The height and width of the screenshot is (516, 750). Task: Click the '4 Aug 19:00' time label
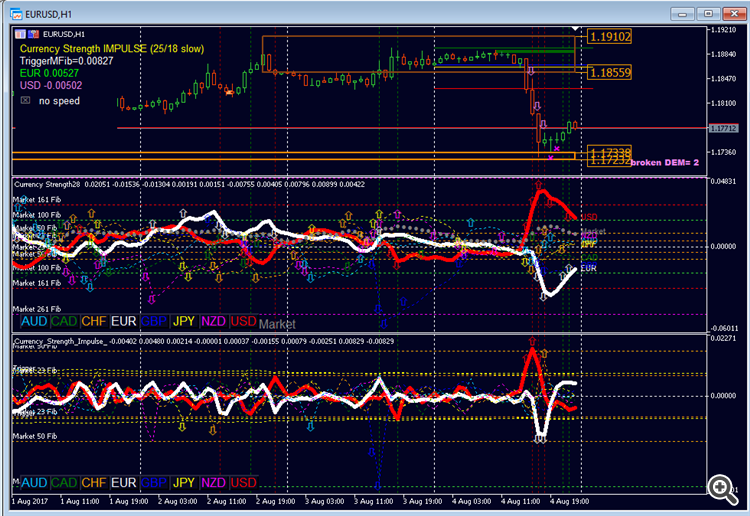[569, 501]
